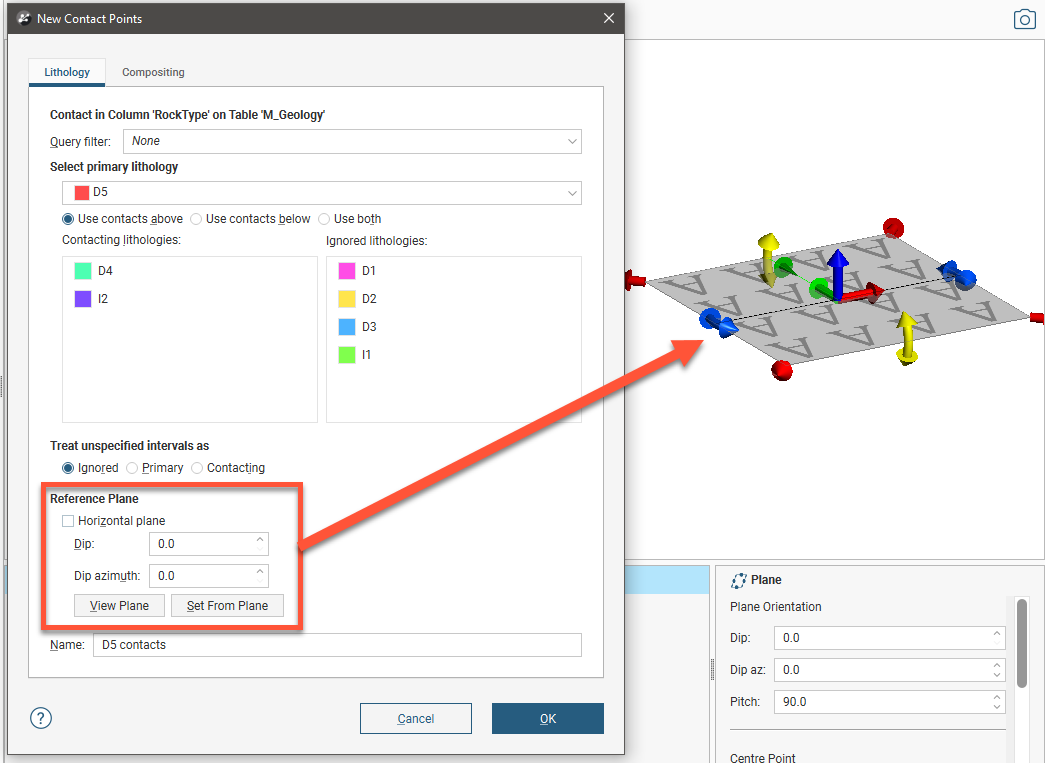
Task: Click the Set From Plane button
Action: pos(227,606)
